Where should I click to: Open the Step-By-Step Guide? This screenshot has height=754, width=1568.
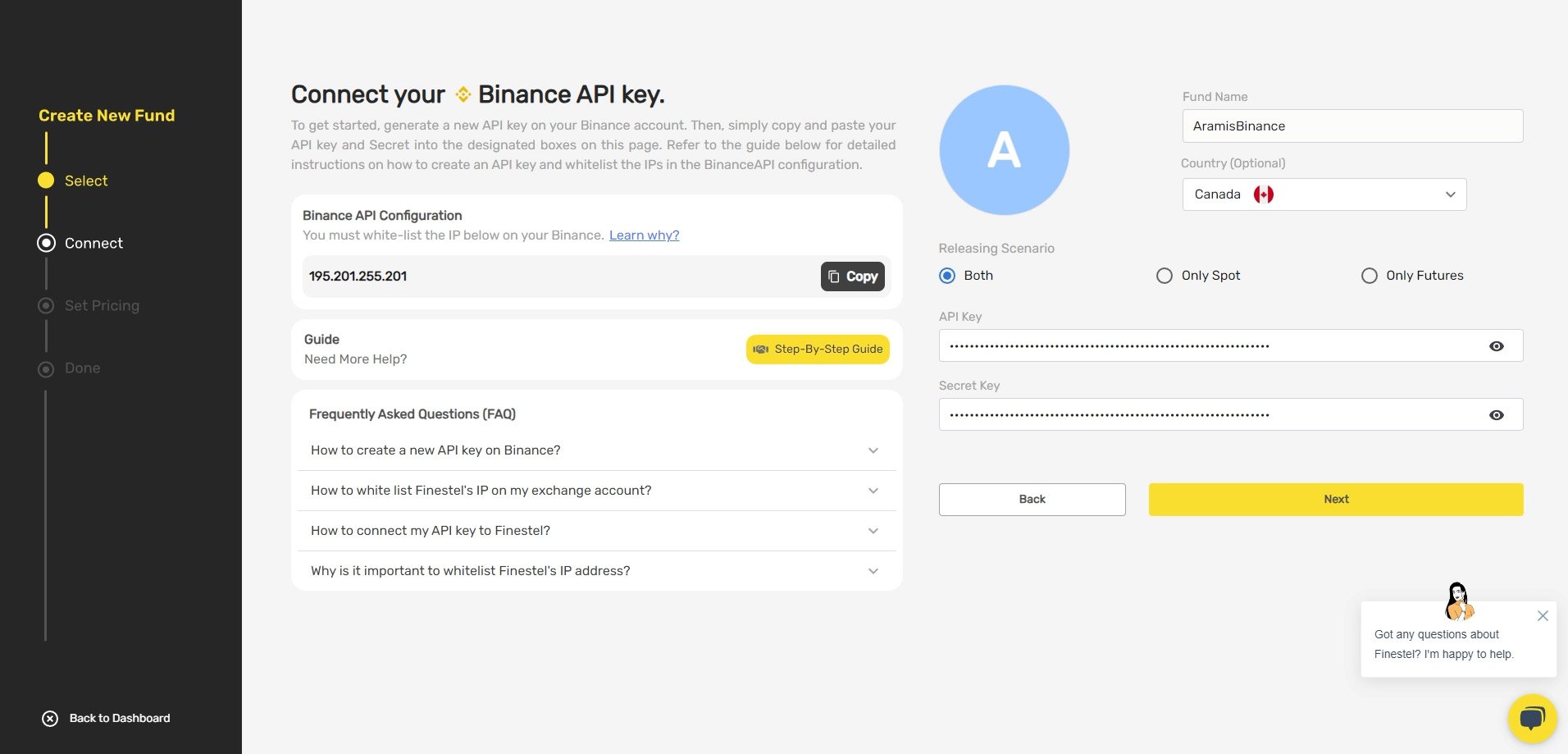tap(818, 349)
